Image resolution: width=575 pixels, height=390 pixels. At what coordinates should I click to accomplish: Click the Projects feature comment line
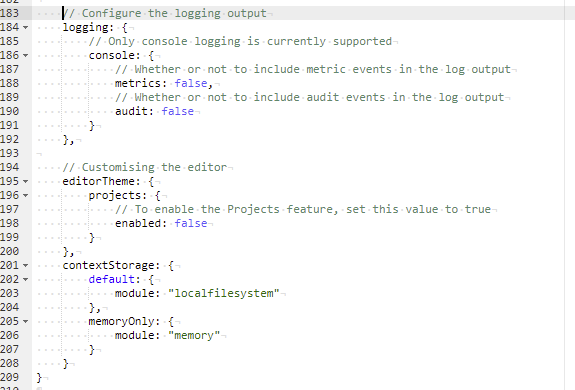[303, 209]
